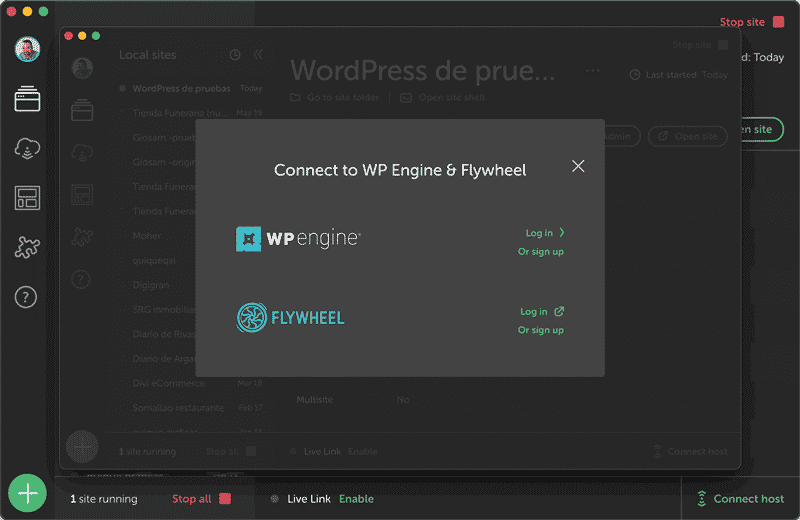Click Go to site folder in inner window

click(335, 97)
